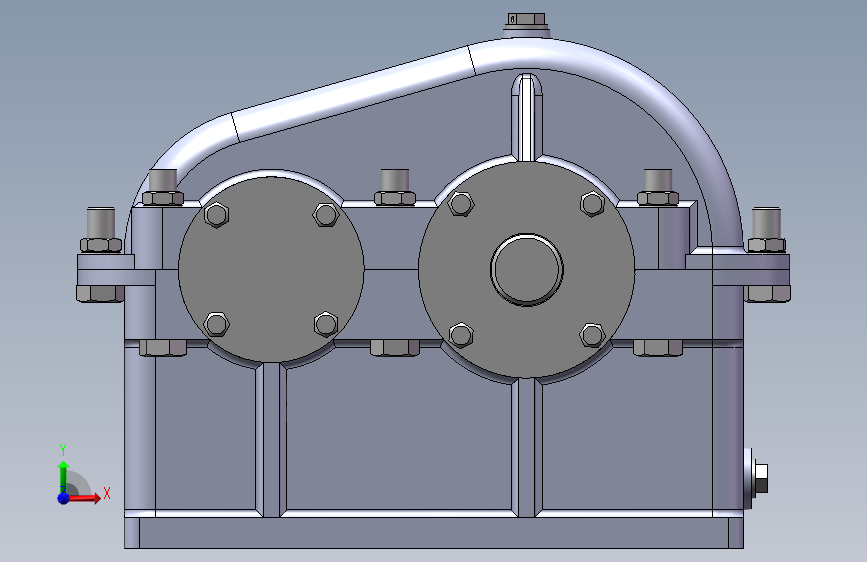Select the left round bearing cover face

point(271,269)
